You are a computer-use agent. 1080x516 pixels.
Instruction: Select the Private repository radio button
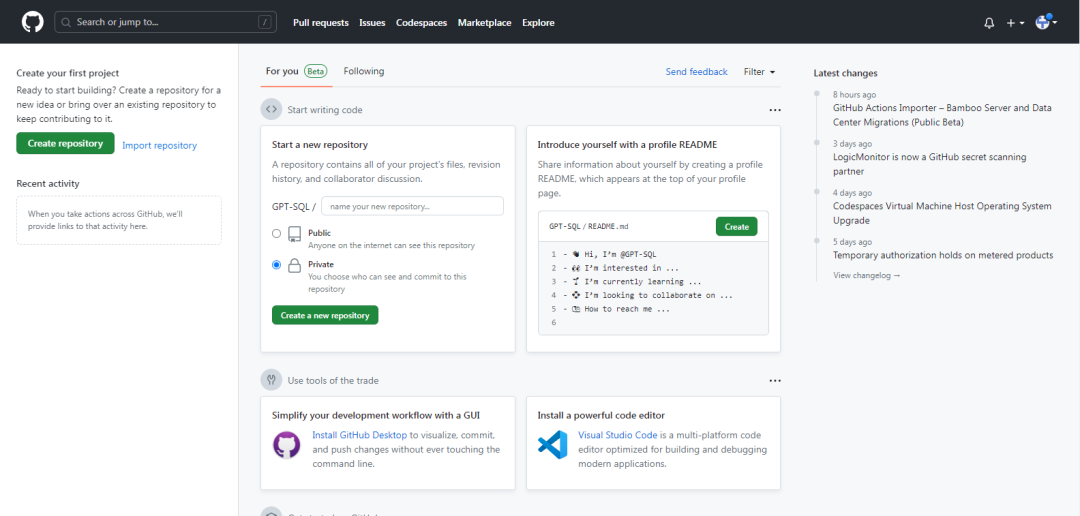pyautogui.click(x=276, y=265)
